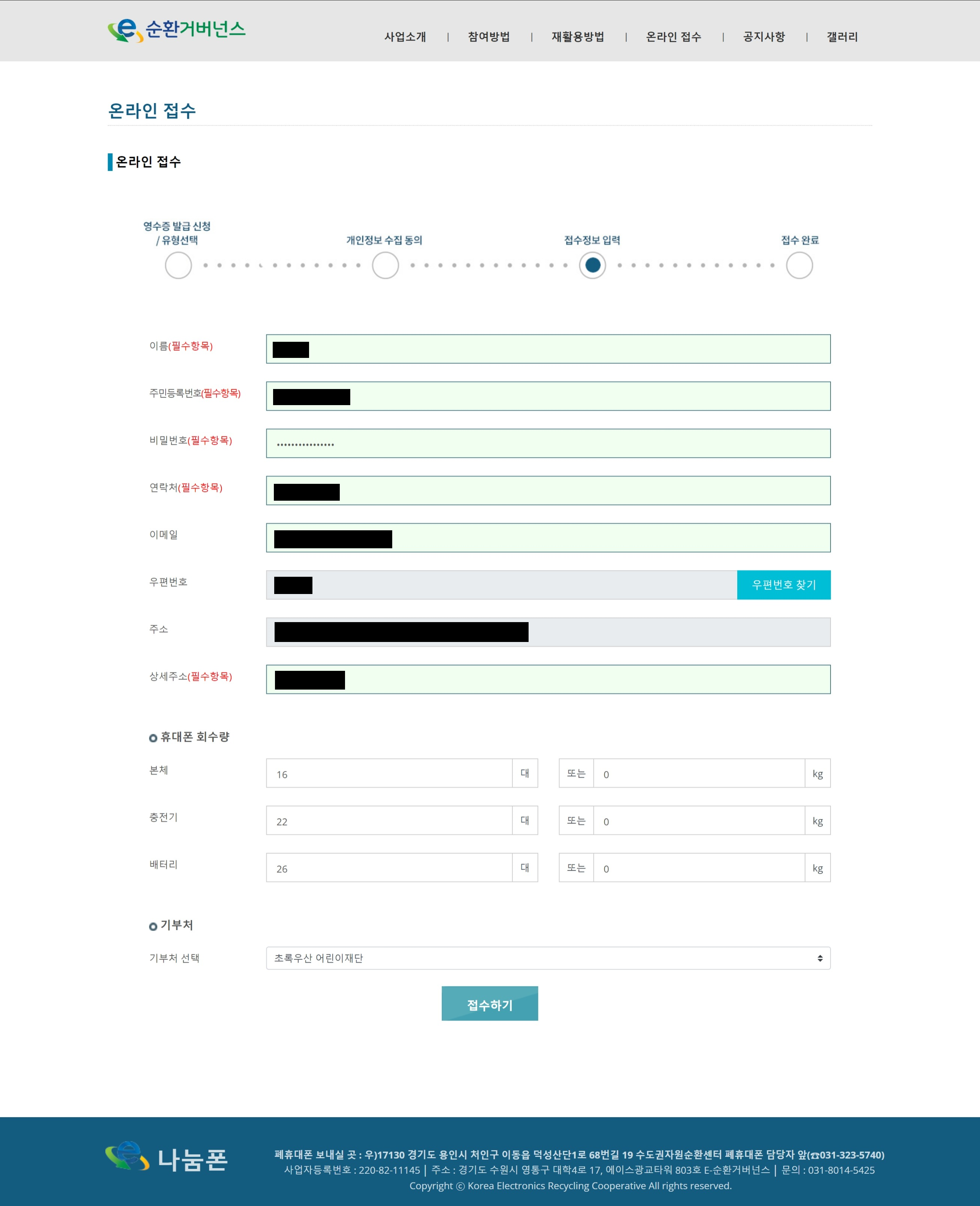Open the 공지사항 page
The width and height of the screenshot is (980, 1206).
tap(763, 37)
